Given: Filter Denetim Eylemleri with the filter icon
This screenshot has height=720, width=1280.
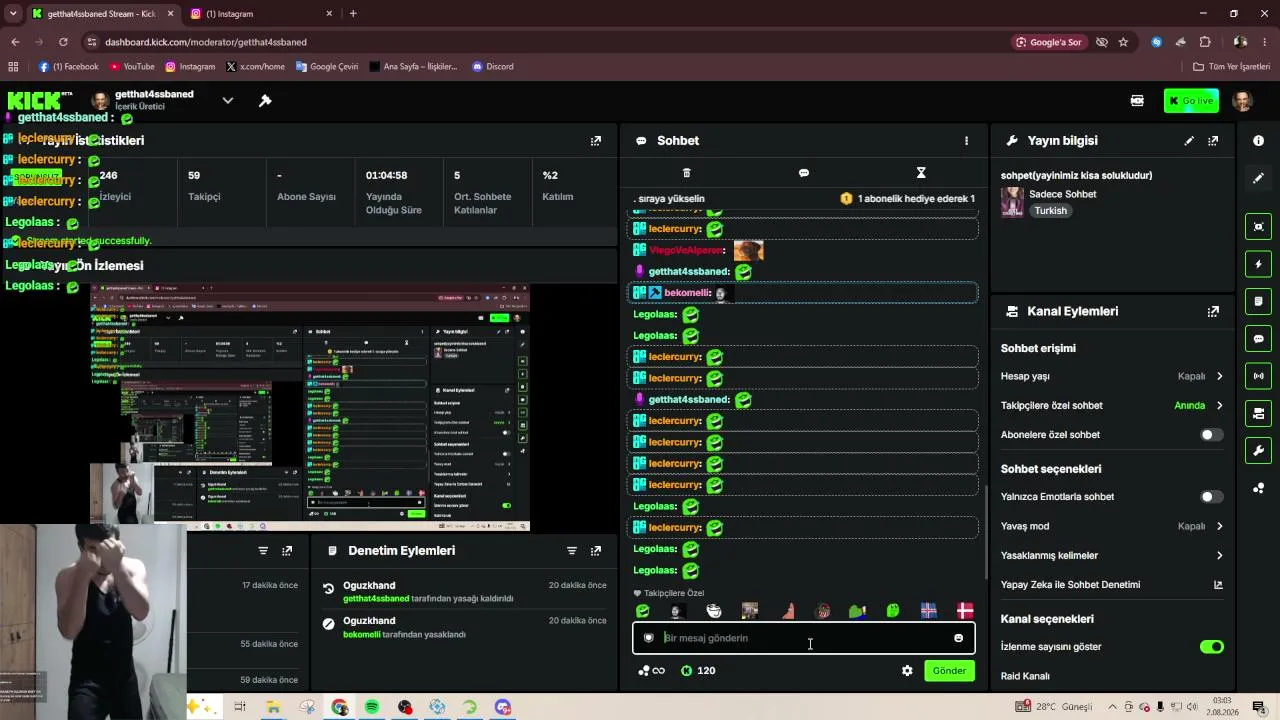Looking at the screenshot, I should tap(572, 551).
